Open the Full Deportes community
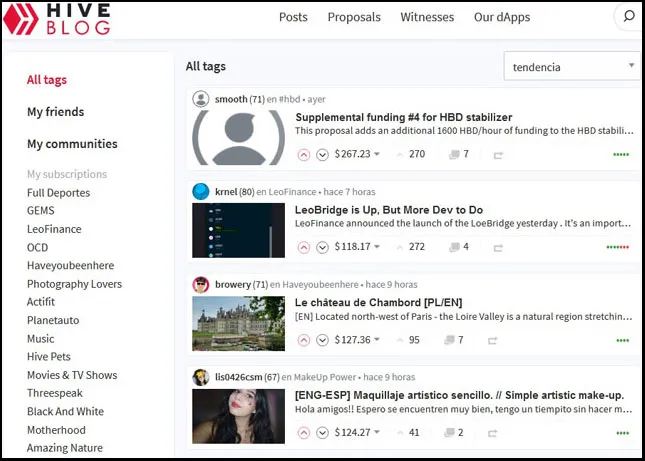The height and width of the screenshot is (461, 645). [x=58, y=192]
